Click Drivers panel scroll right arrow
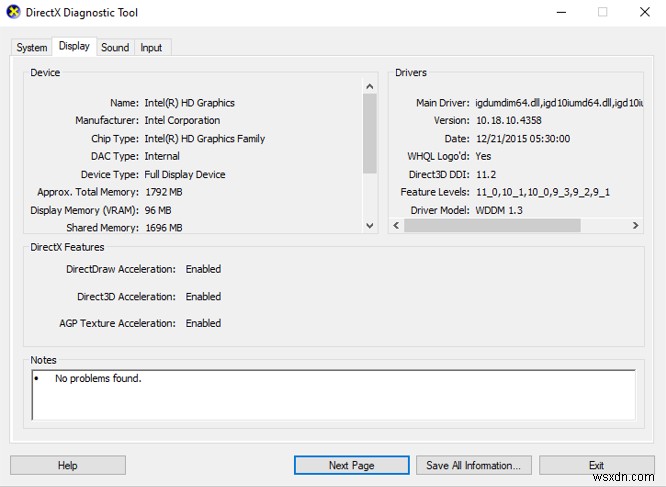666x487 pixels. (x=635, y=225)
